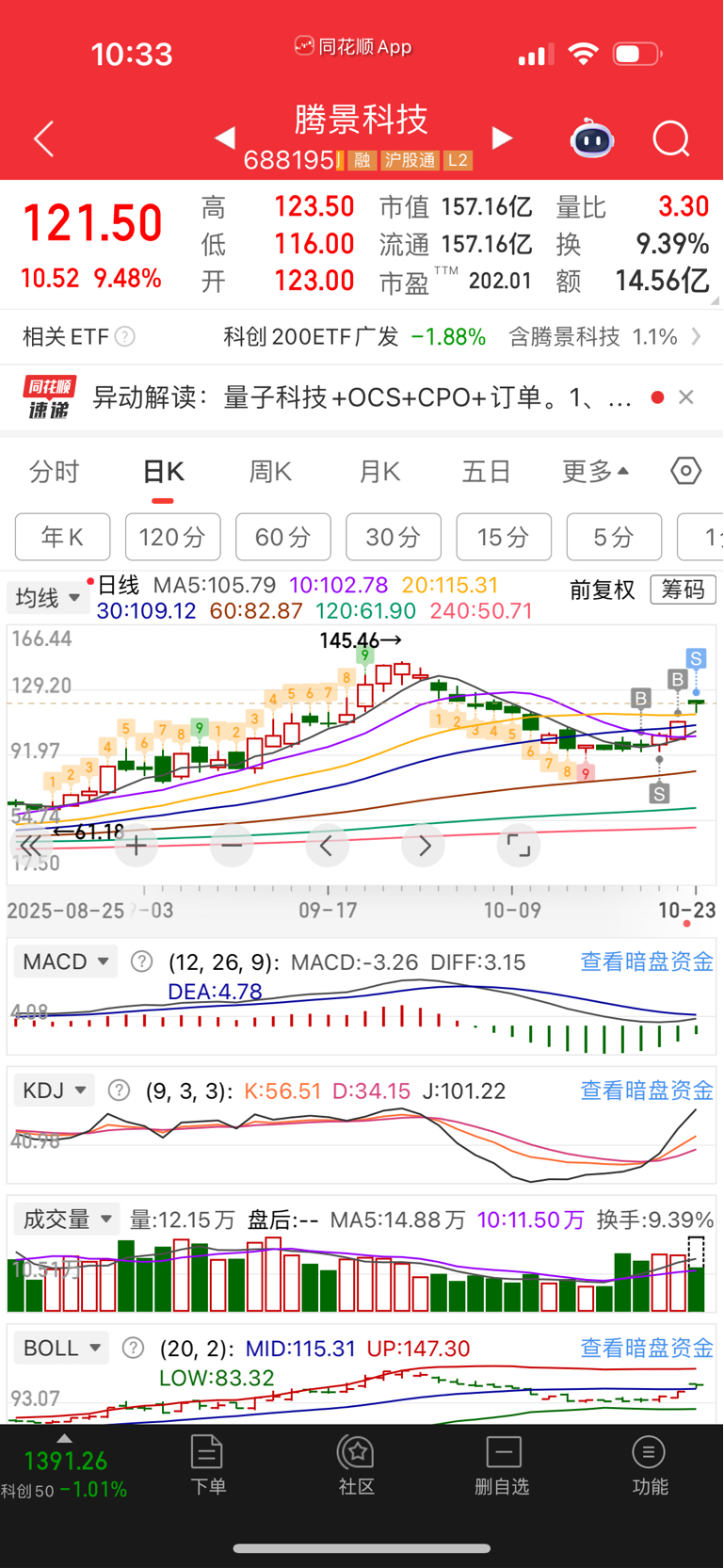
Task: Open the 社区 community icon
Action: [356, 1465]
